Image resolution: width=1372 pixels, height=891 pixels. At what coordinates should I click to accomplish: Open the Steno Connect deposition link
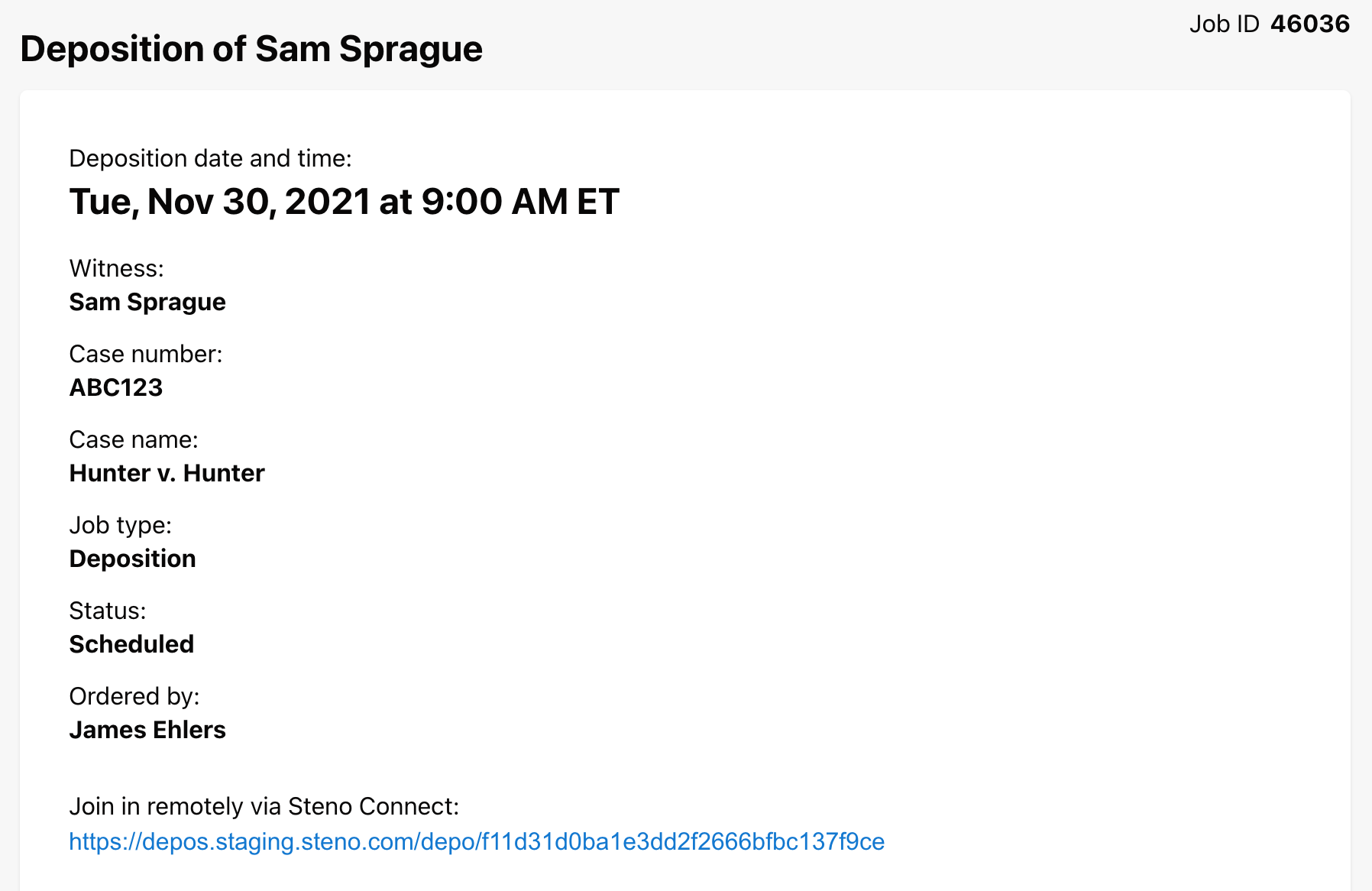point(477,841)
